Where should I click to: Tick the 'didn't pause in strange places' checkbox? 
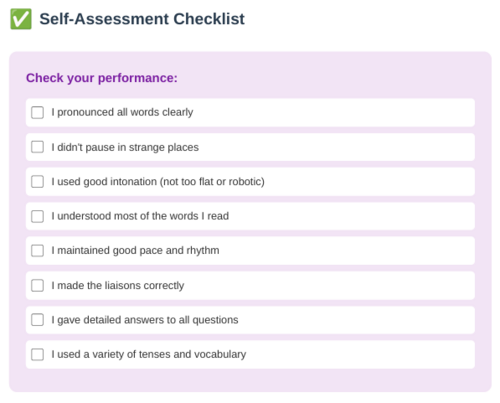coord(37,147)
